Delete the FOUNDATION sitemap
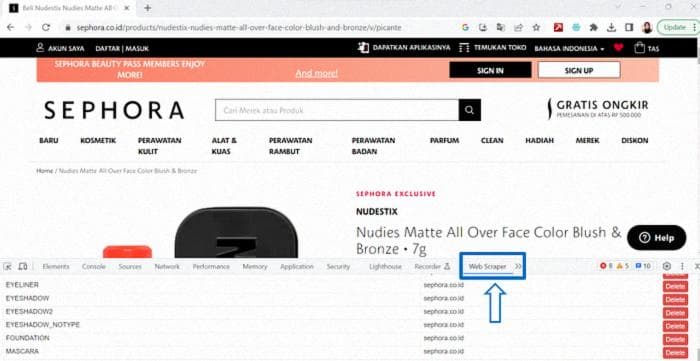The height and width of the screenshot is (361, 700). [x=675, y=340]
